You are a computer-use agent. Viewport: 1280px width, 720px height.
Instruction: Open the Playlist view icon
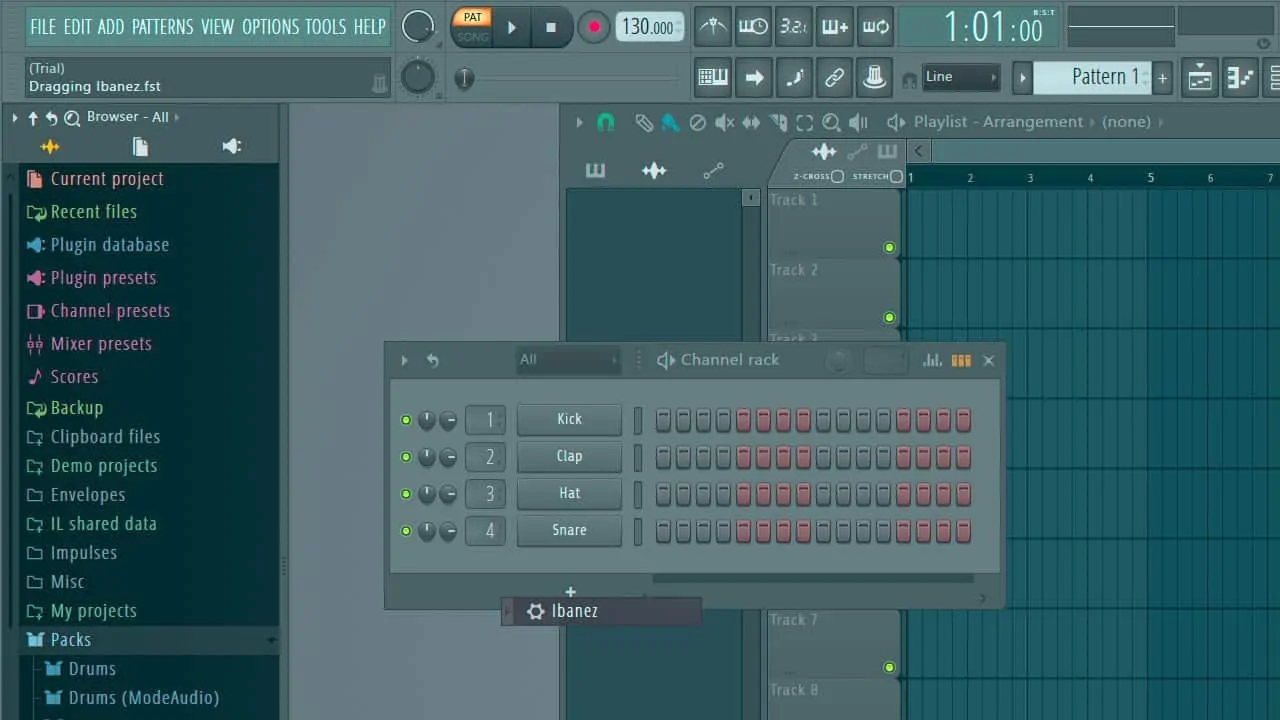click(x=1200, y=77)
